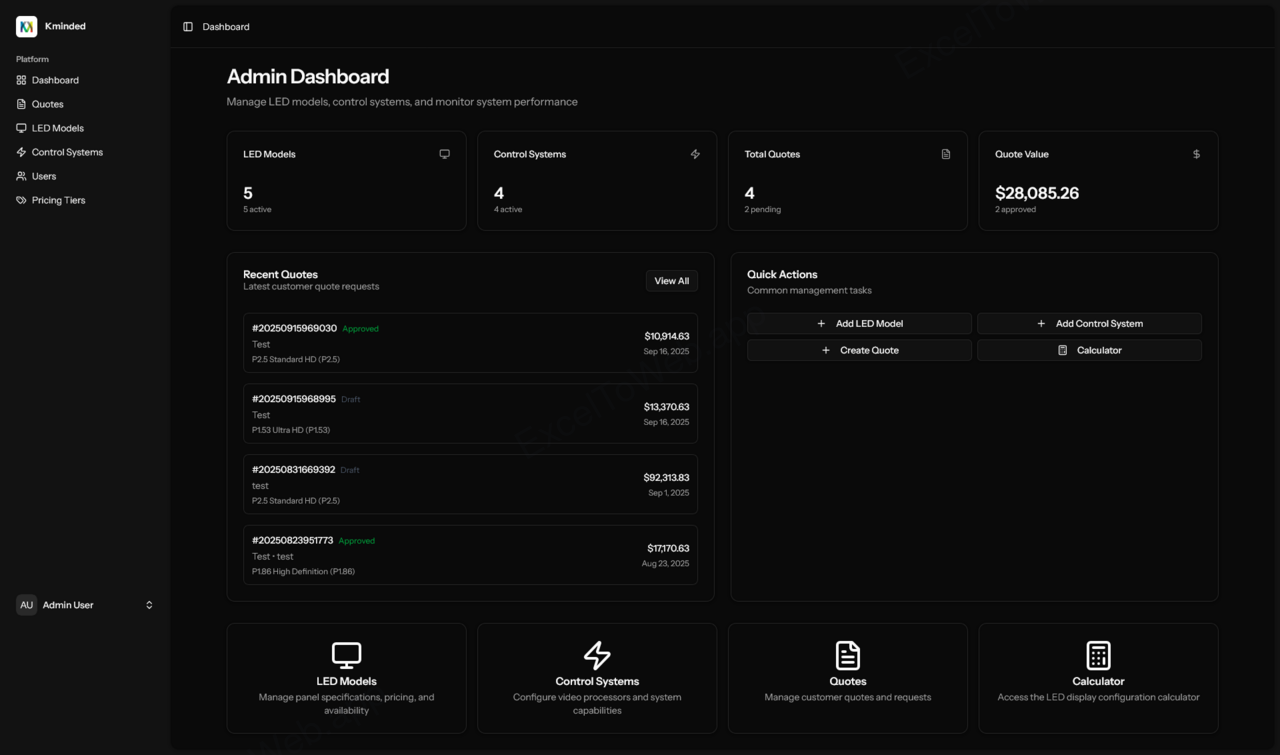1280x755 pixels.
Task: Toggle the sidebar panel icon
Action: [188, 27]
